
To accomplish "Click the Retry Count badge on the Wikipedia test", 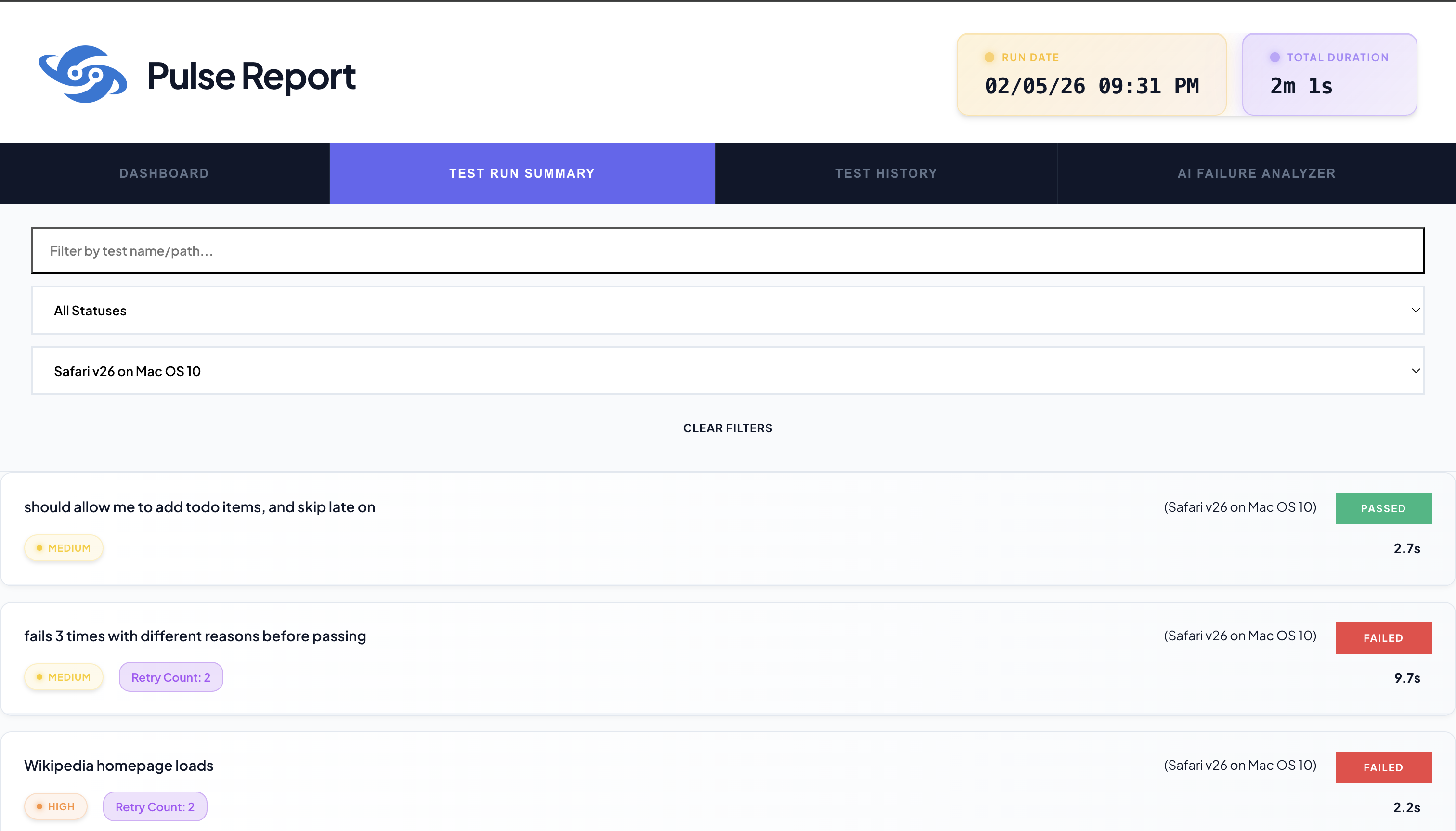I will [155, 806].
